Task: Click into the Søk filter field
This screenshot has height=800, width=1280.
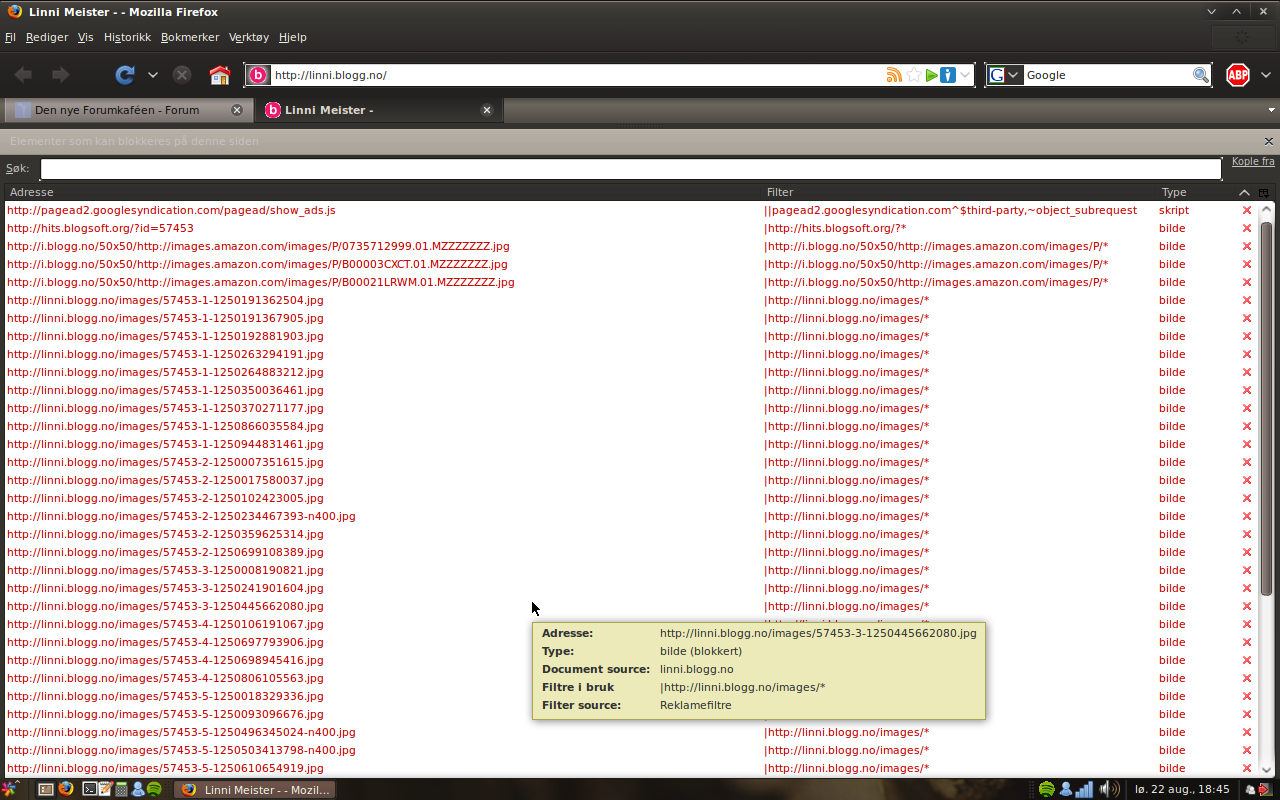Action: 631,169
